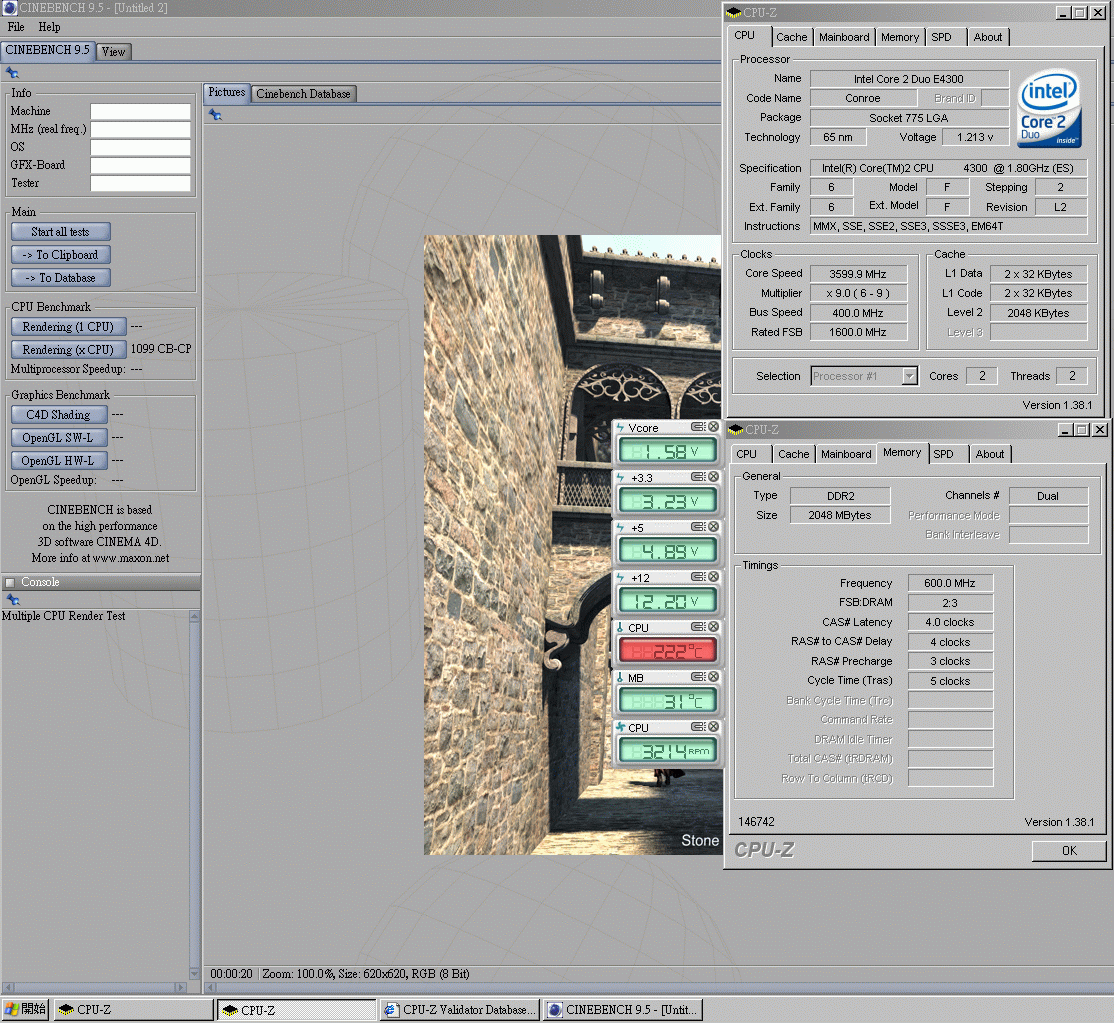
Task: Click the OS input field
Action: [x=141, y=147]
